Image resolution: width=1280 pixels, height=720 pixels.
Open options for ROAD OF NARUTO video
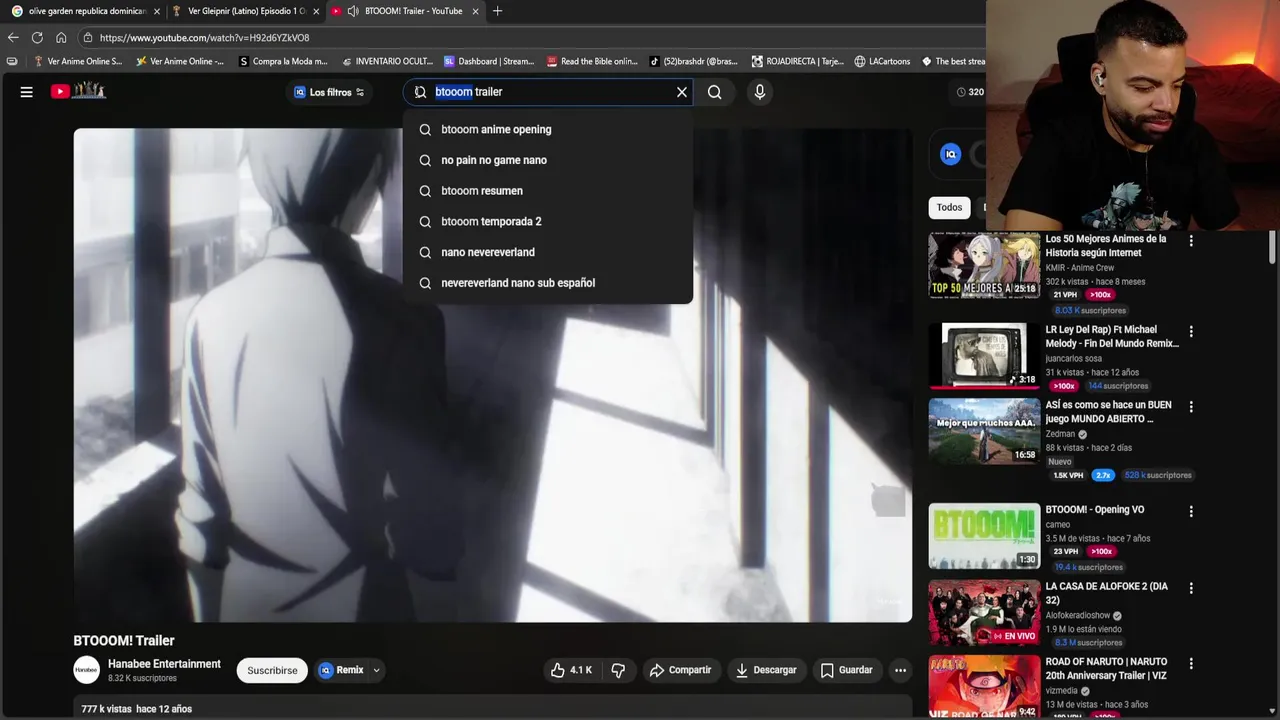[1191, 664]
